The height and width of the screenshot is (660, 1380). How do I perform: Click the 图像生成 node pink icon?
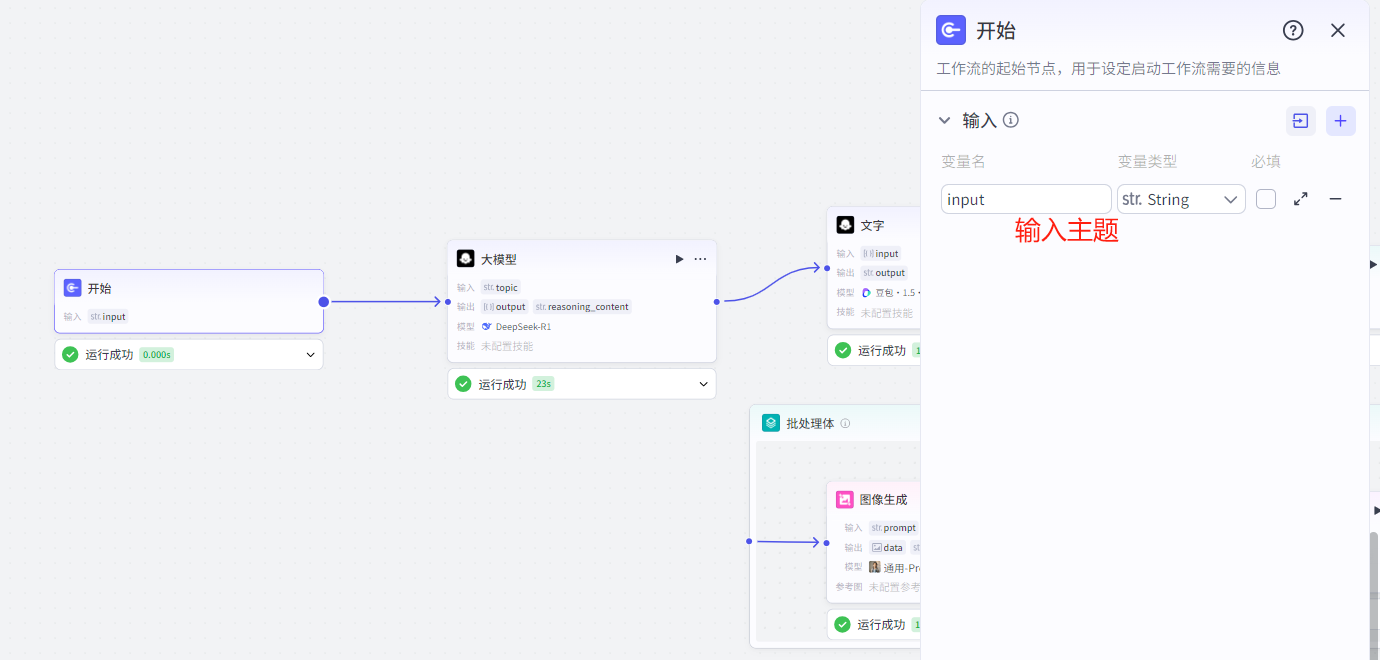pos(845,499)
